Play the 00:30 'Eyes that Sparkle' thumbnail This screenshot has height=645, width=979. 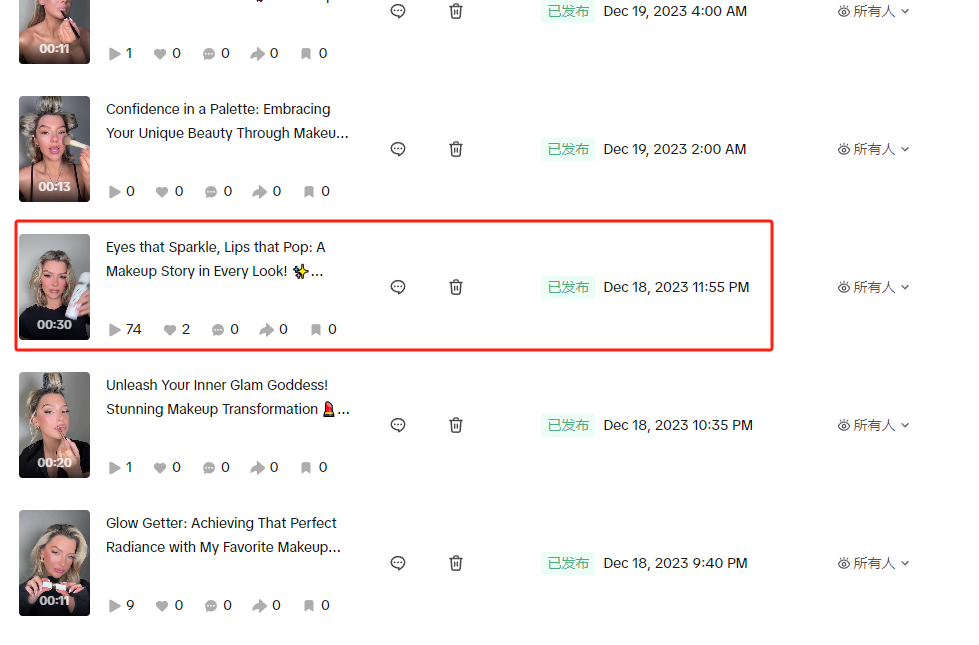(x=55, y=286)
